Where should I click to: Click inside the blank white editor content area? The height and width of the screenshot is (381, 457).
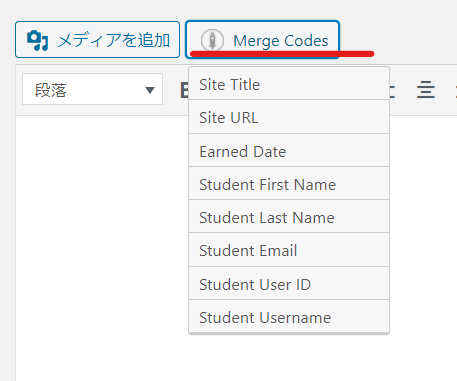(x=102, y=248)
